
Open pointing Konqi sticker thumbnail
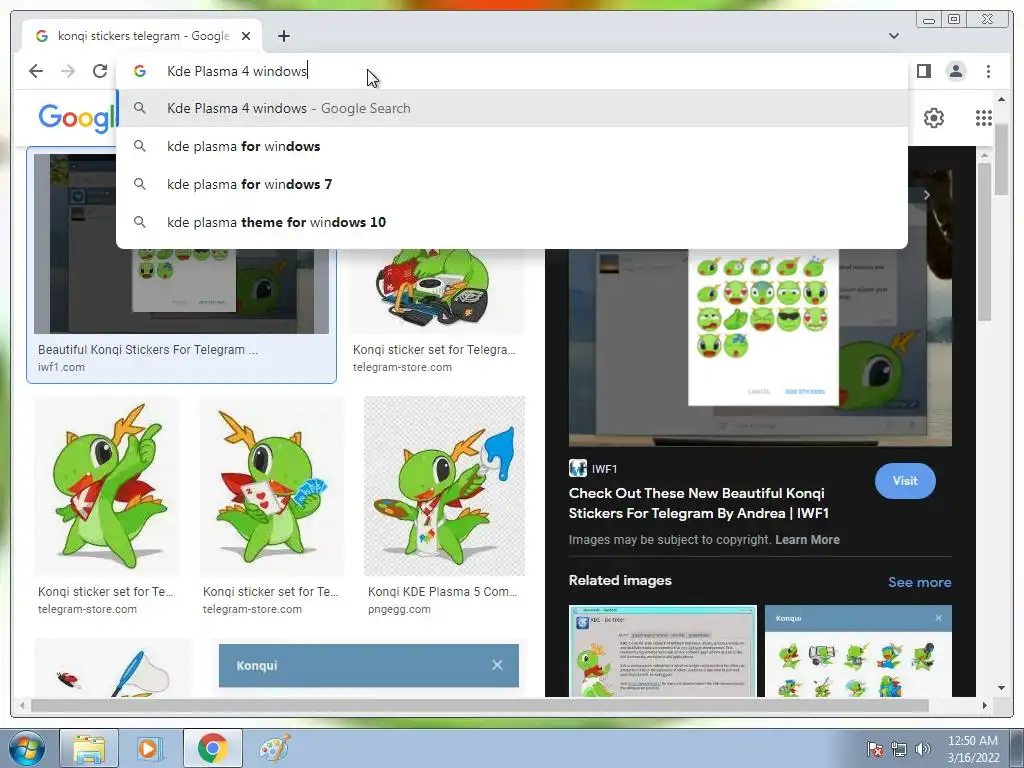(106, 486)
